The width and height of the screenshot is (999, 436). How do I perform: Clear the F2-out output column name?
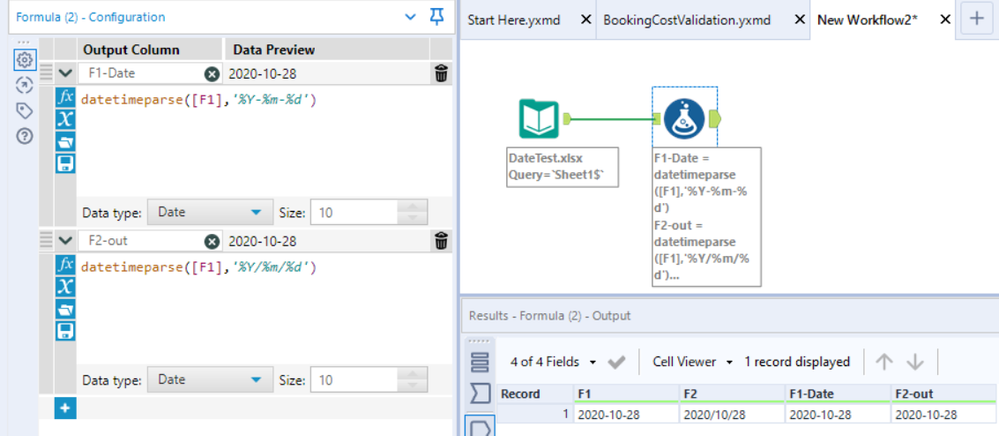click(212, 241)
